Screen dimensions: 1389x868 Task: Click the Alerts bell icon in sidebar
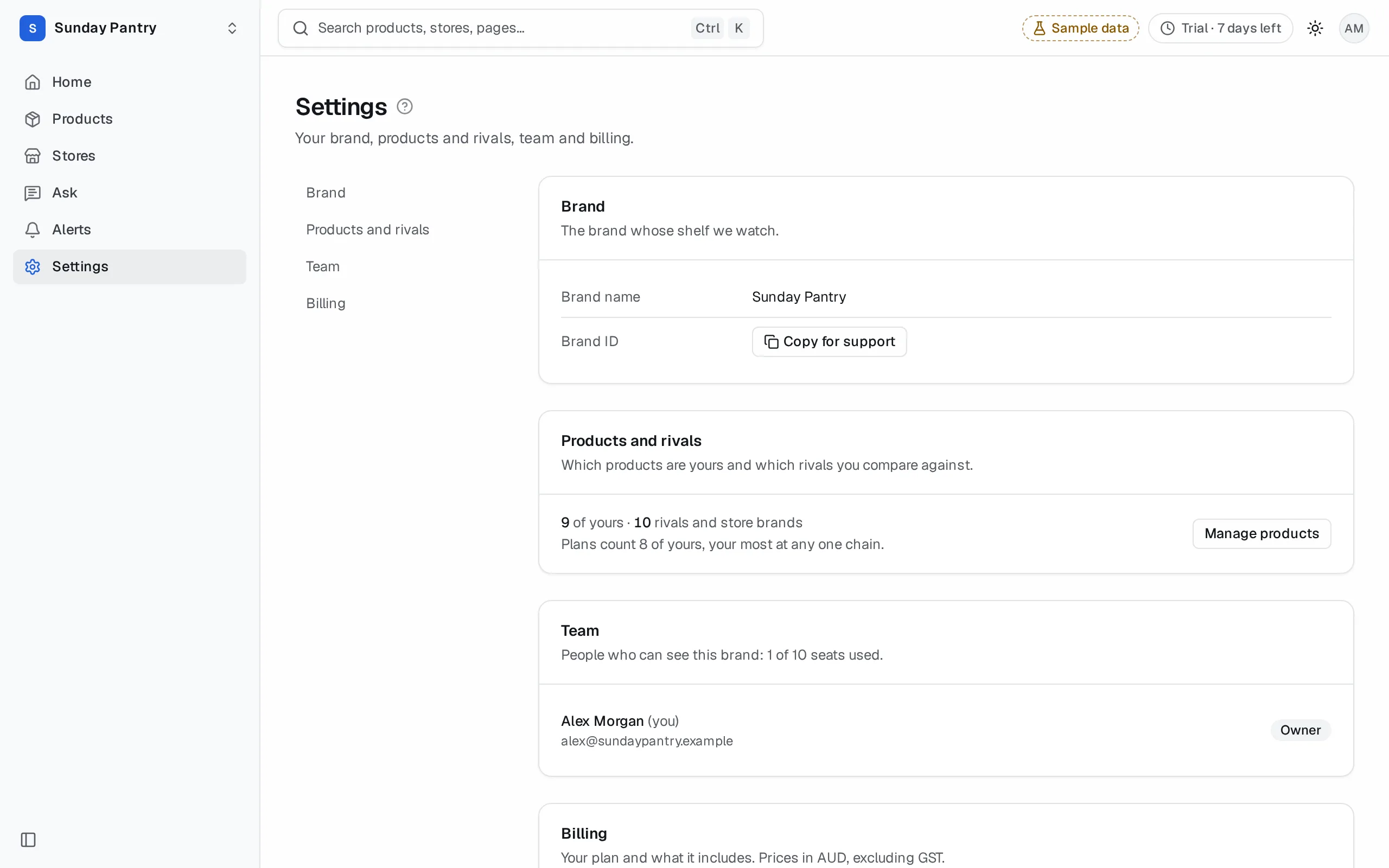[x=33, y=229]
